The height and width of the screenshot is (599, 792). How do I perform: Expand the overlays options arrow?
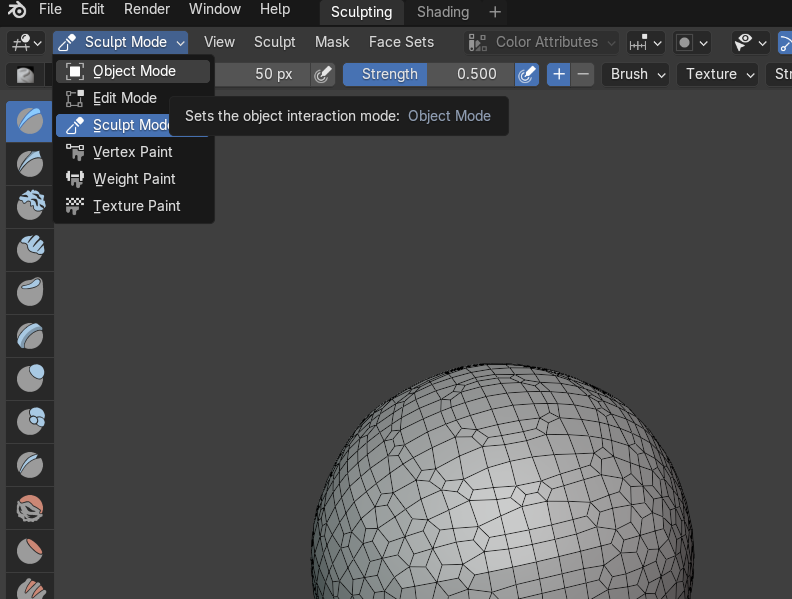pos(704,43)
